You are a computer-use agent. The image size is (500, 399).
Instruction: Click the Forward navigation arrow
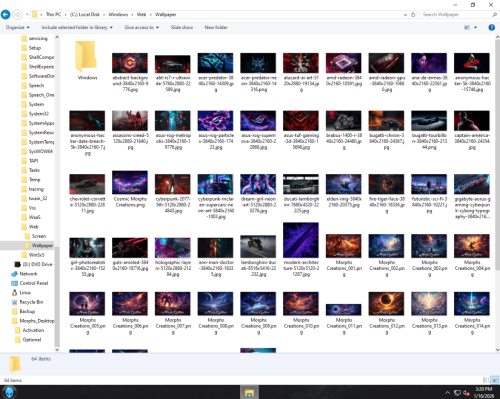pos(17,14)
